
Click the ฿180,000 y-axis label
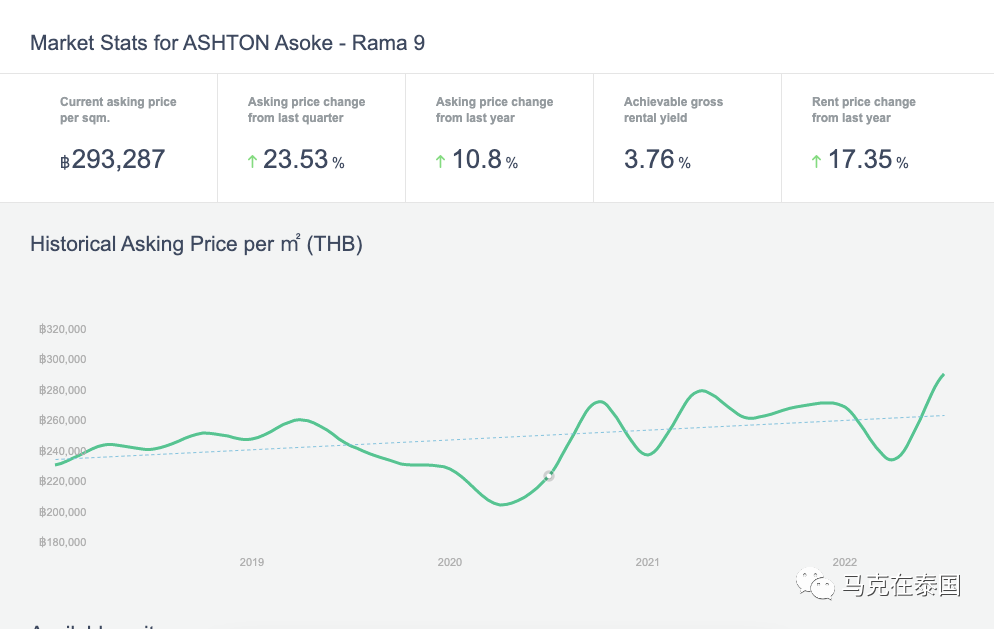[x=63, y=542]
